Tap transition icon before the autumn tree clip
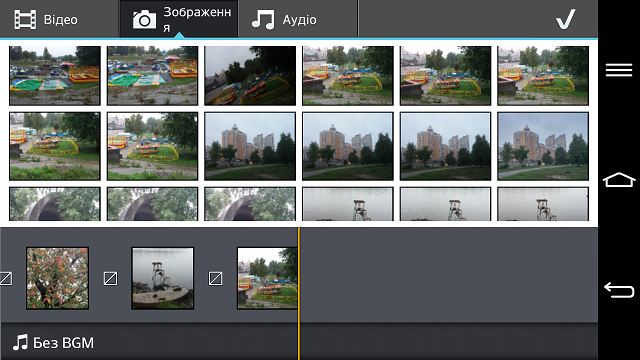640x360 pixels. [x=6, y=279]
